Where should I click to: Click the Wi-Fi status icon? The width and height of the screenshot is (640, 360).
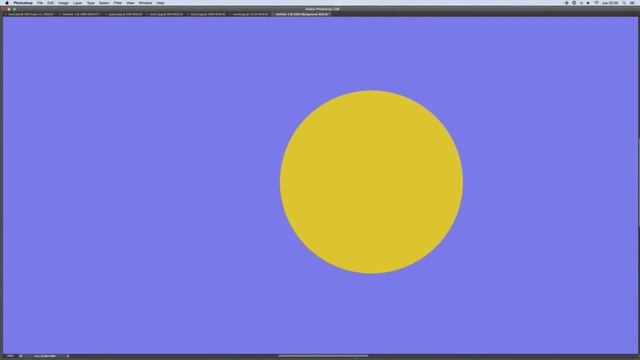click(x=596, y=3)
